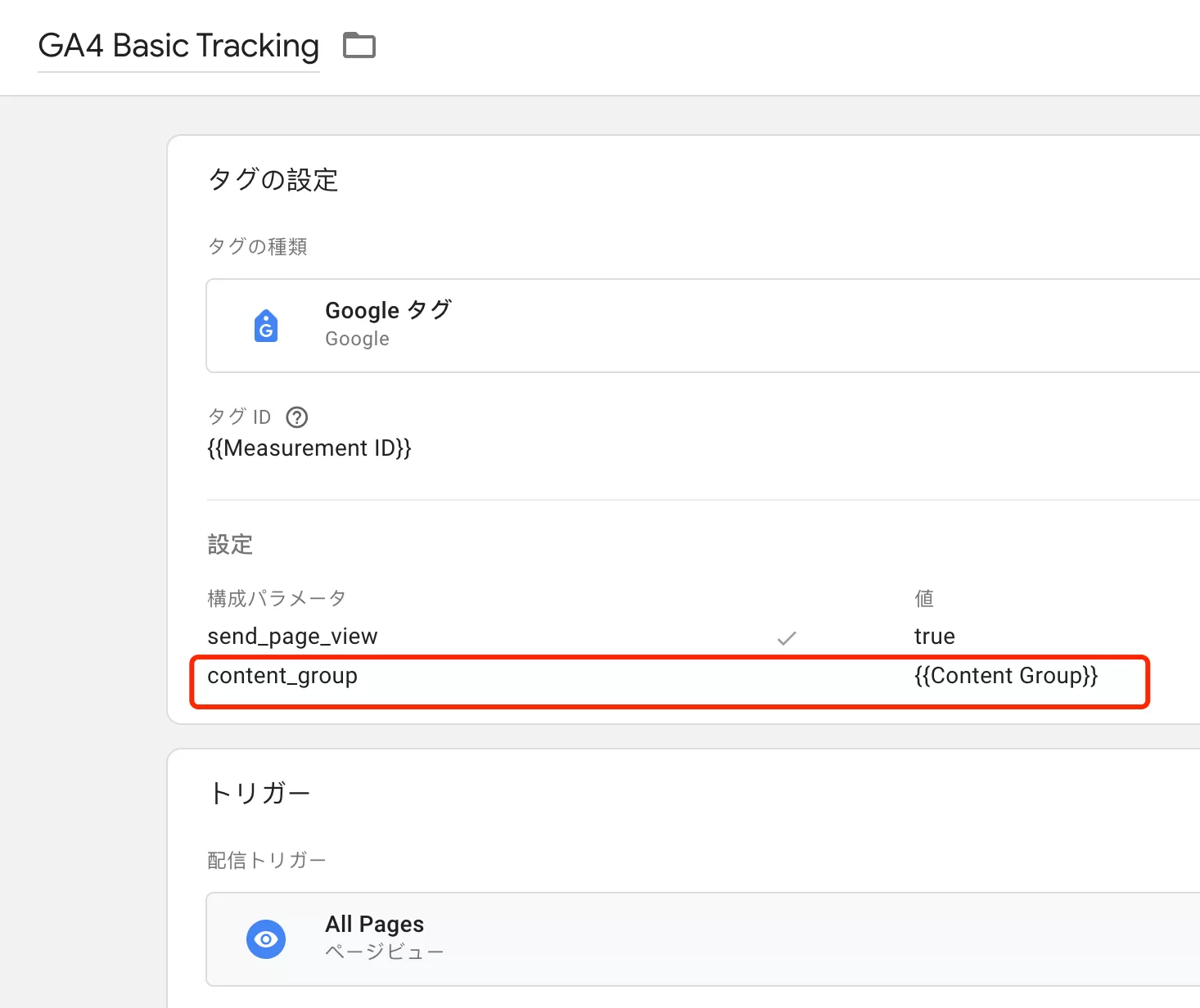Viewport: 1200px width, 1008px height.
Task: Select the Google タグ tag type box
Action: [703, 326]
